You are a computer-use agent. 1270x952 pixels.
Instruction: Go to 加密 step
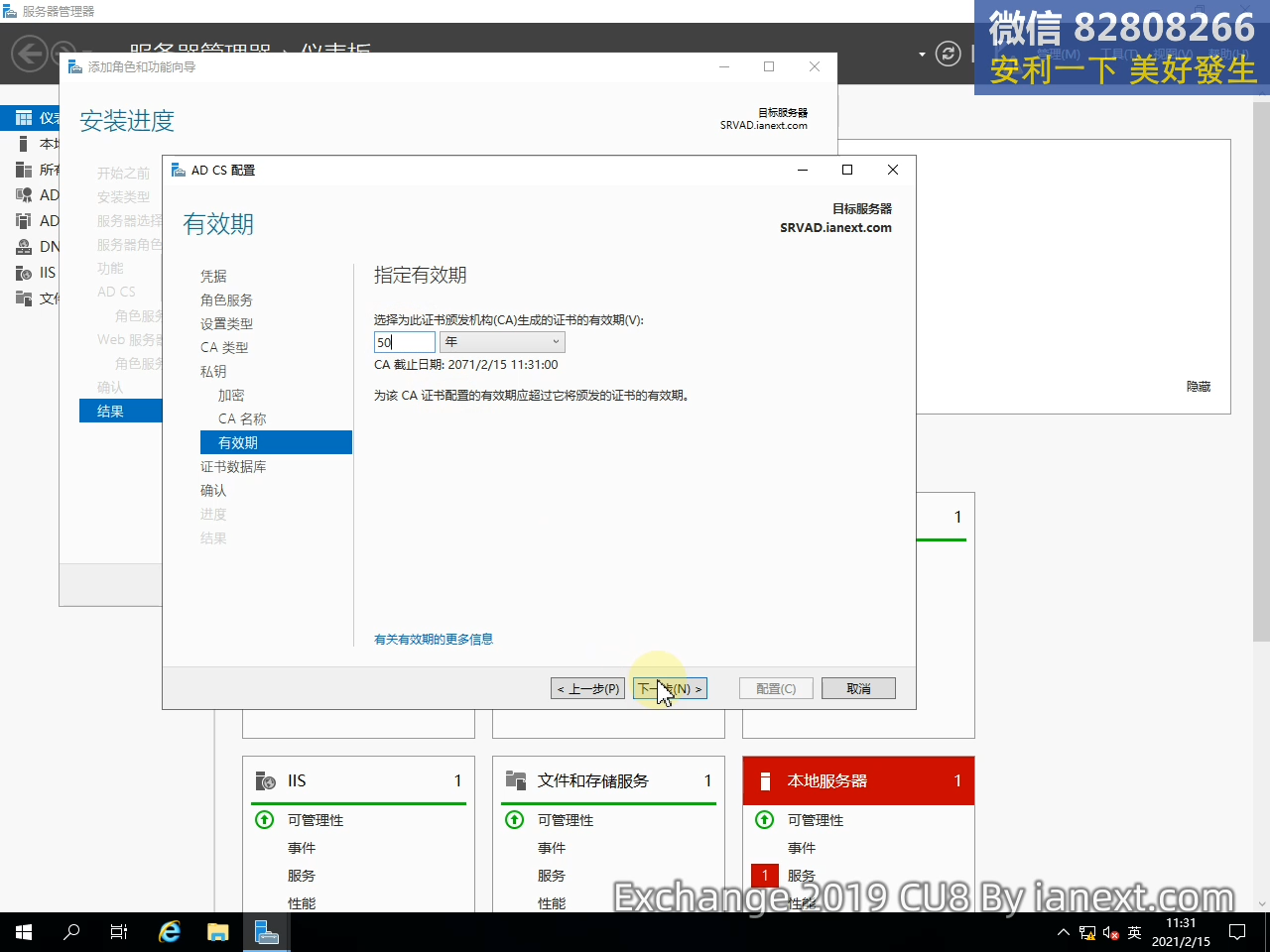click(231, 395)
